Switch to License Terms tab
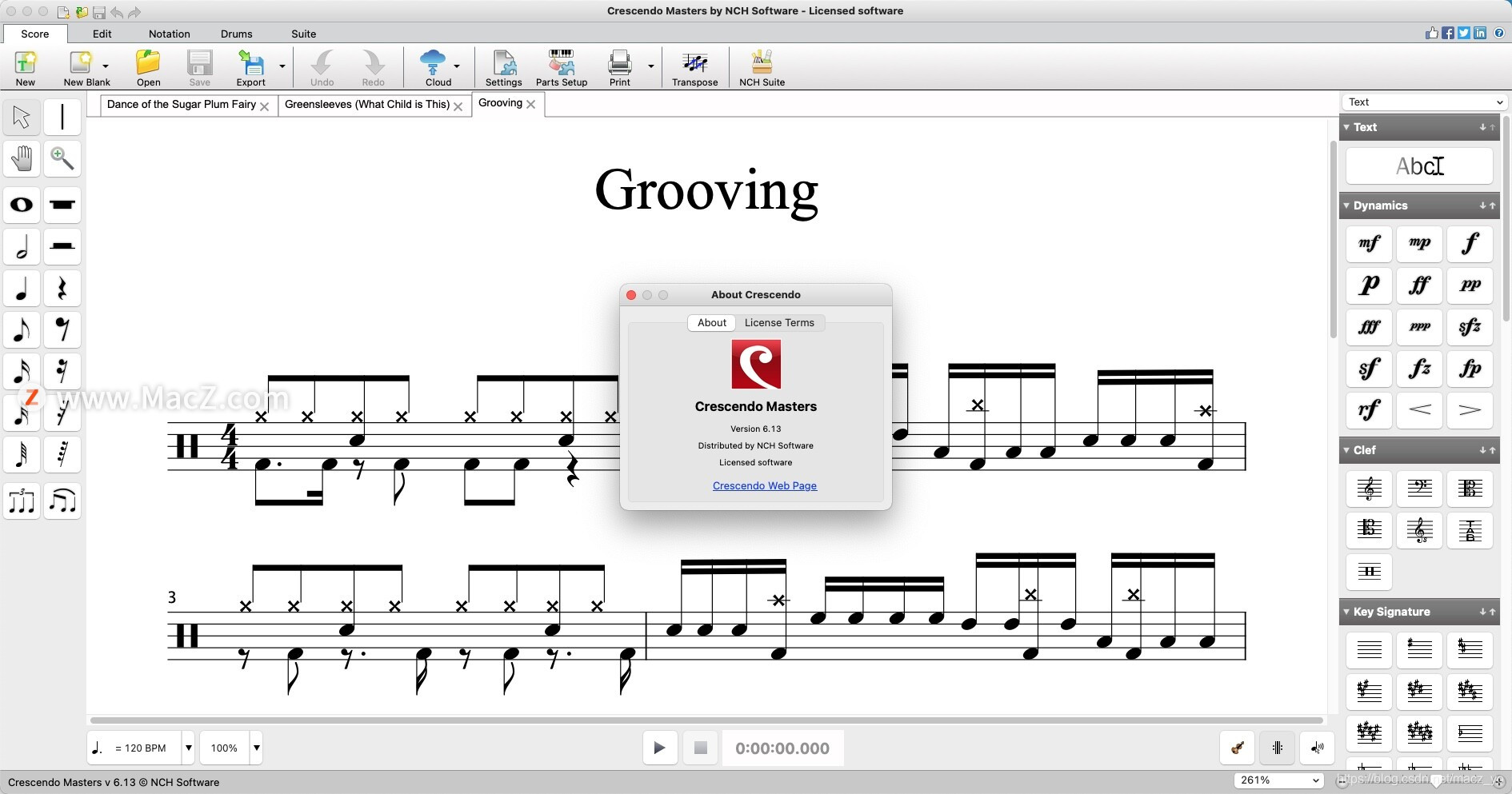The height and width of the screenshot is (794, 1512). click(779, 323)
